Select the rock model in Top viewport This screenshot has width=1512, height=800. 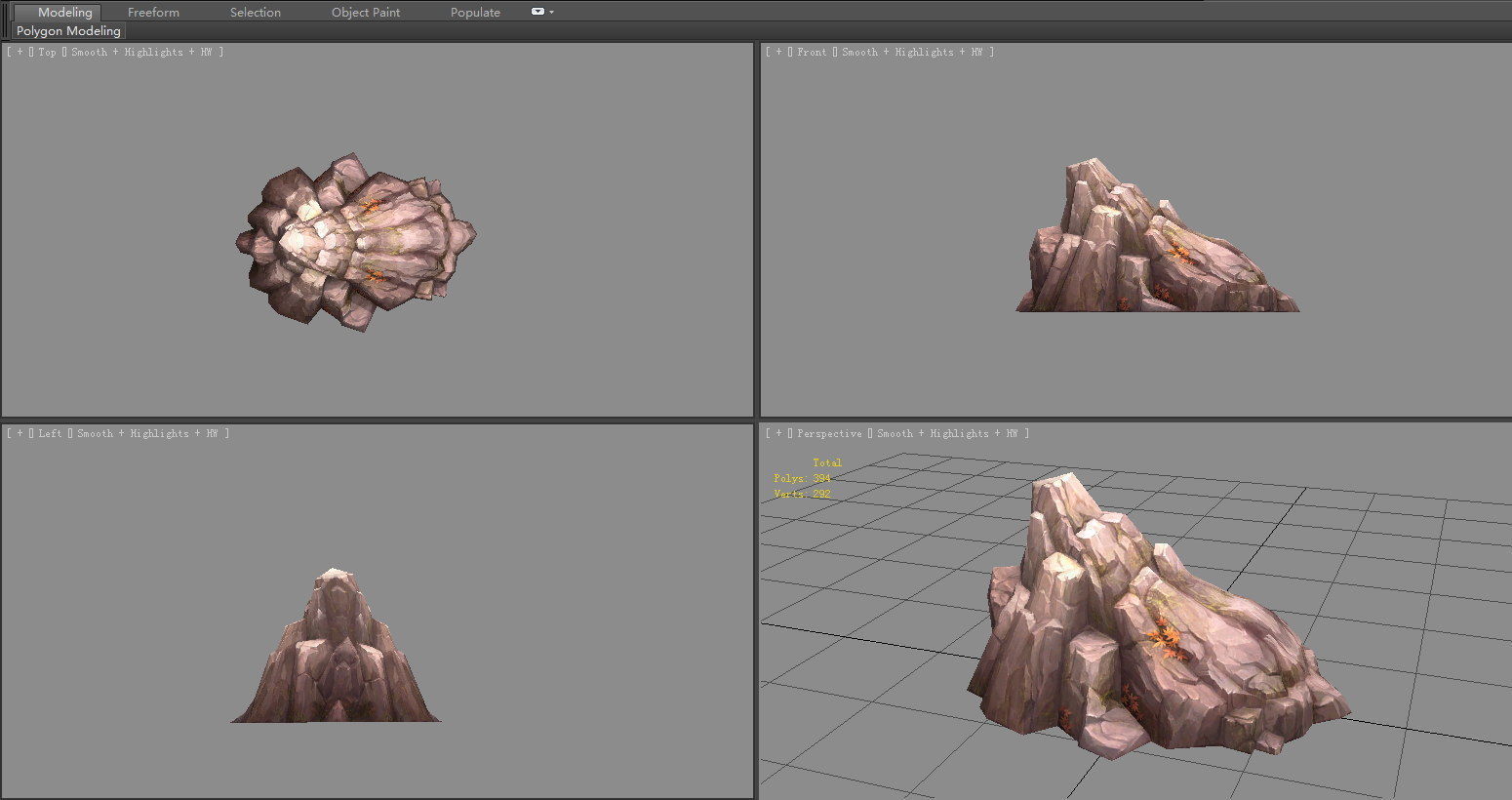tap(355, 241)
